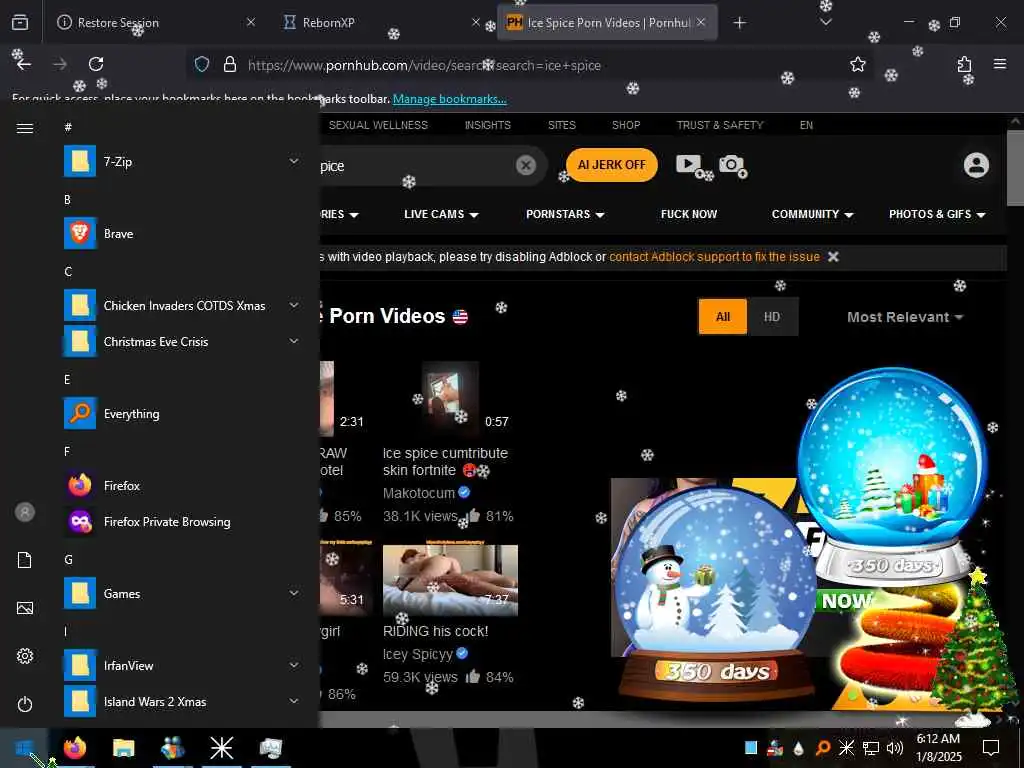Viewport: 1024px width, 768px height.
Task: Open the Community dropdown menu
Action: point(812,214)
